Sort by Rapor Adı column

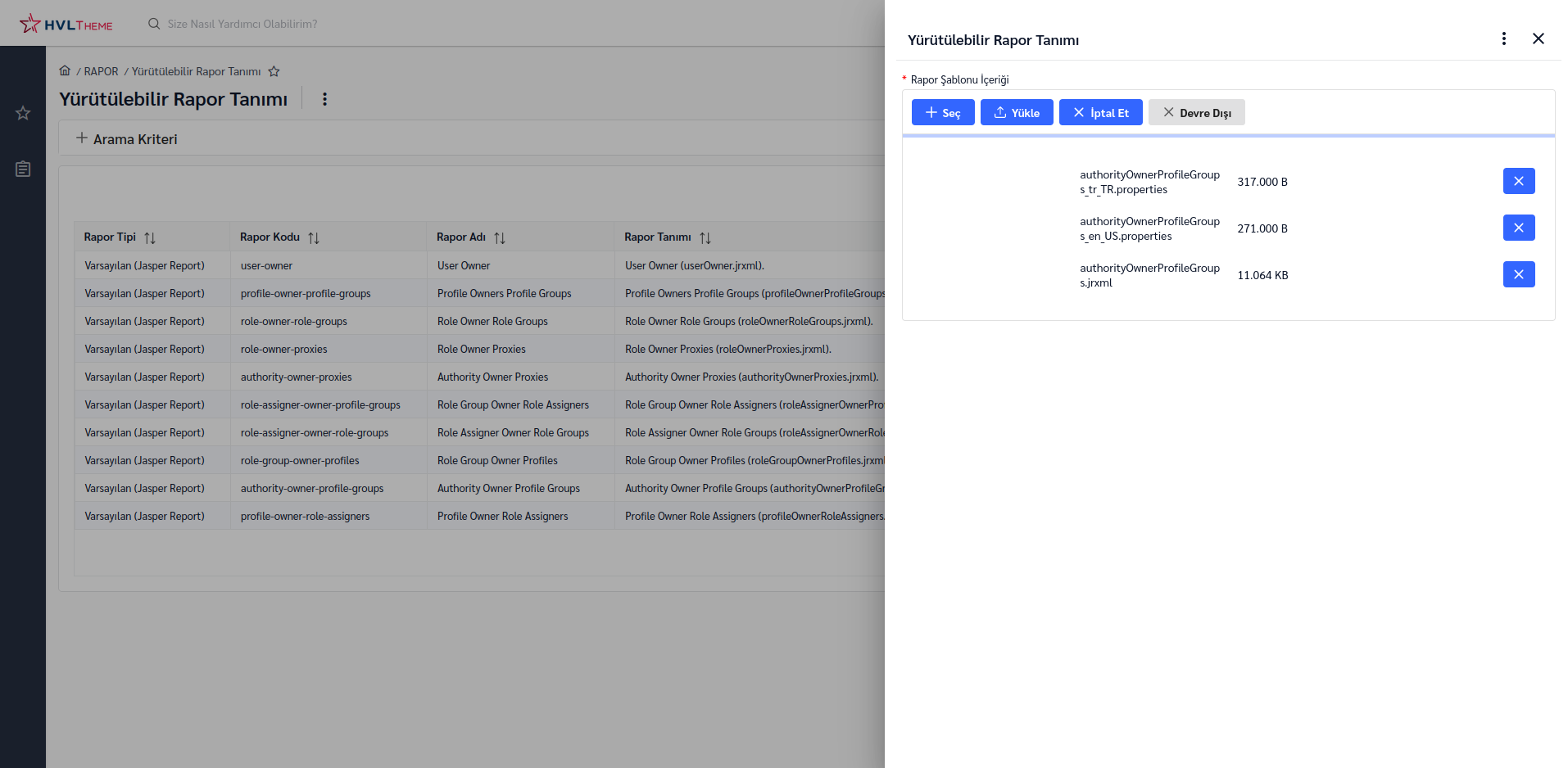[x=500, y=237]
